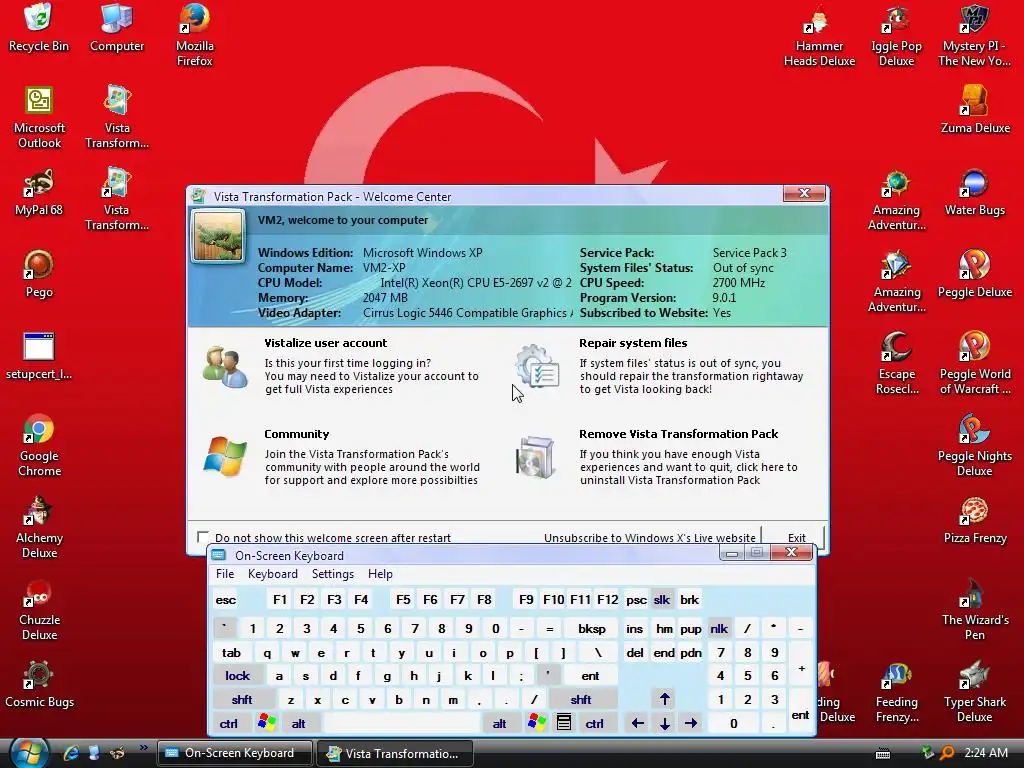Select the Chuzzle Deluxe desktop icon
1024x768 pixels.
(39, 609)
